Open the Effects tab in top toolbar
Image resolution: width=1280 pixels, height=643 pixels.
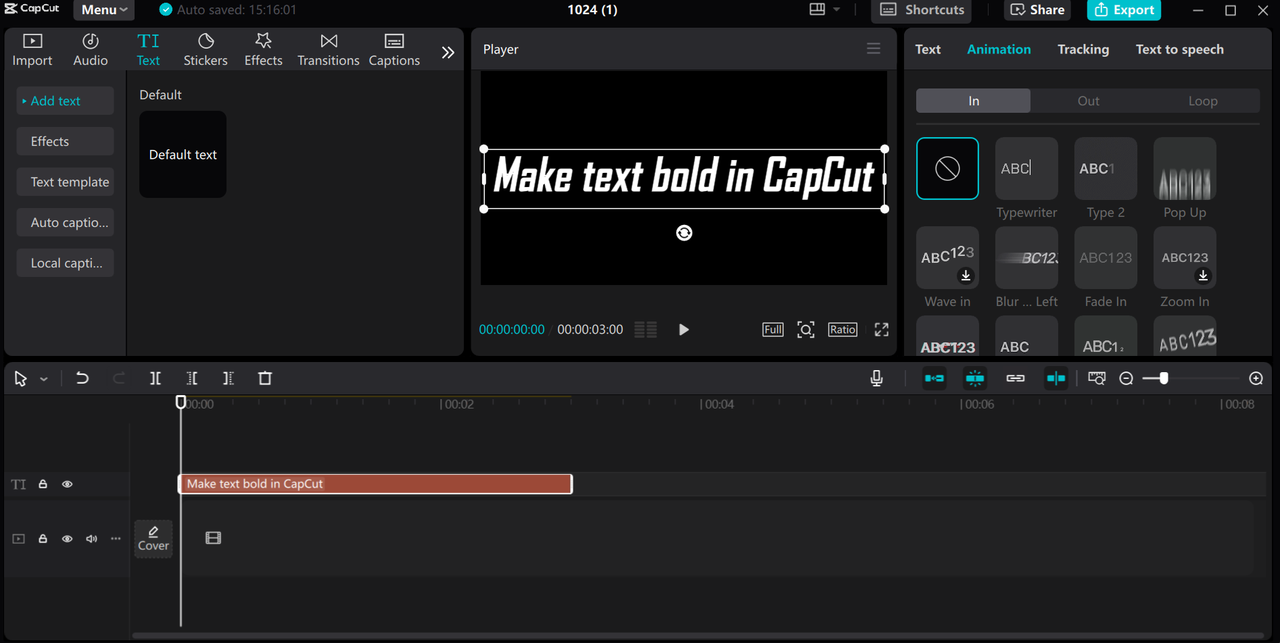263,50
